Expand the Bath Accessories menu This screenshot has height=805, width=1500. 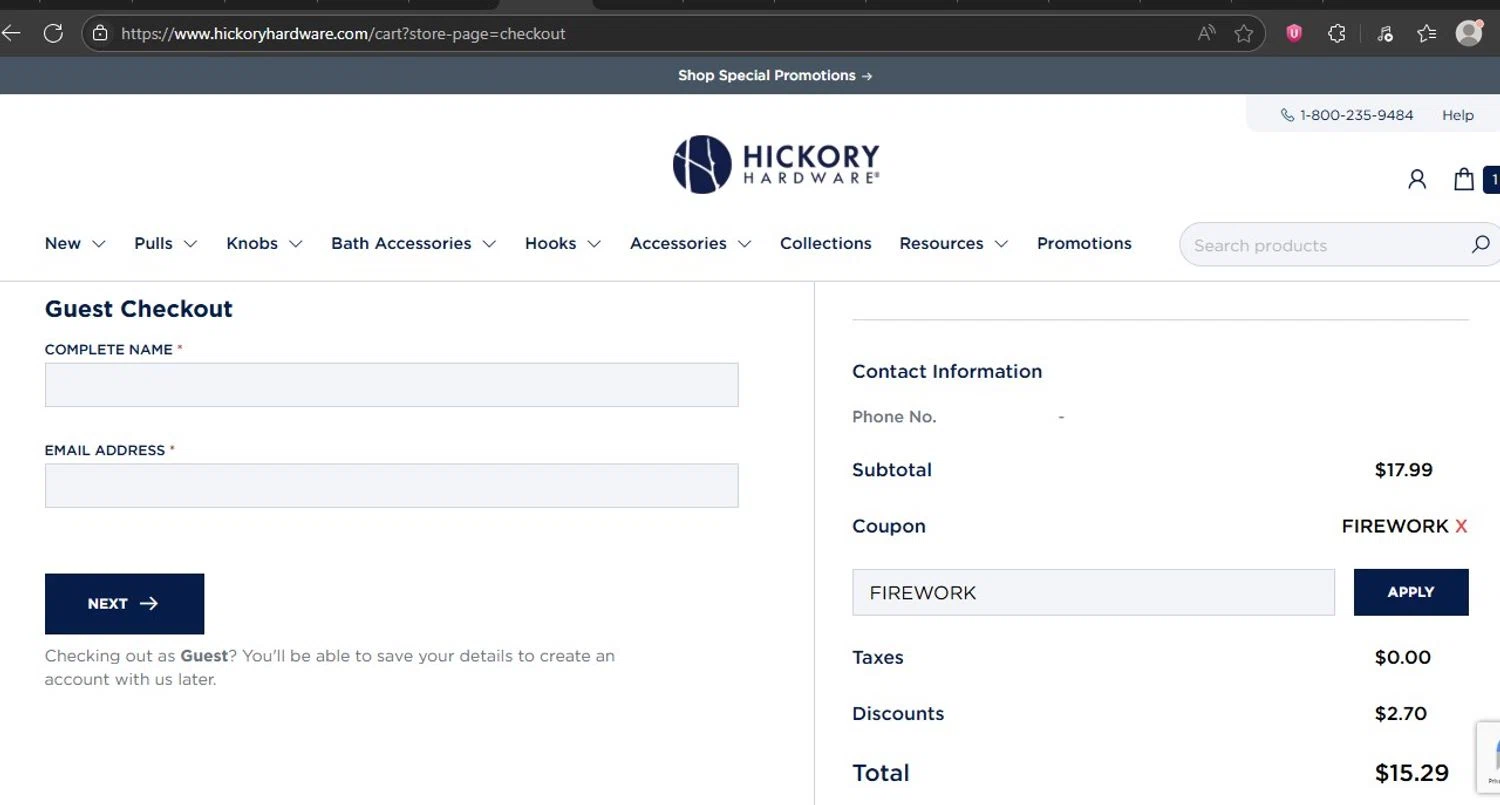[414, 243]
